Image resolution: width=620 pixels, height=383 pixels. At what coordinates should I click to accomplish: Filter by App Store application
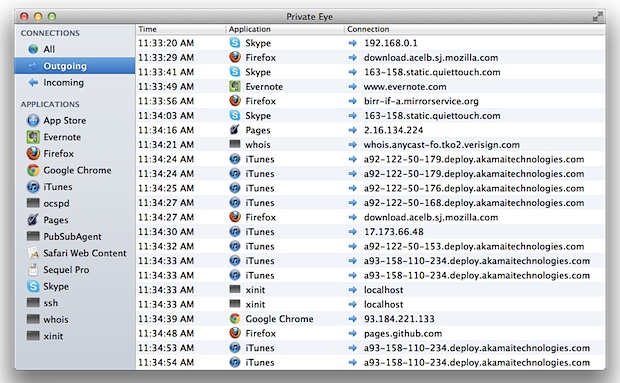[64, 120]
